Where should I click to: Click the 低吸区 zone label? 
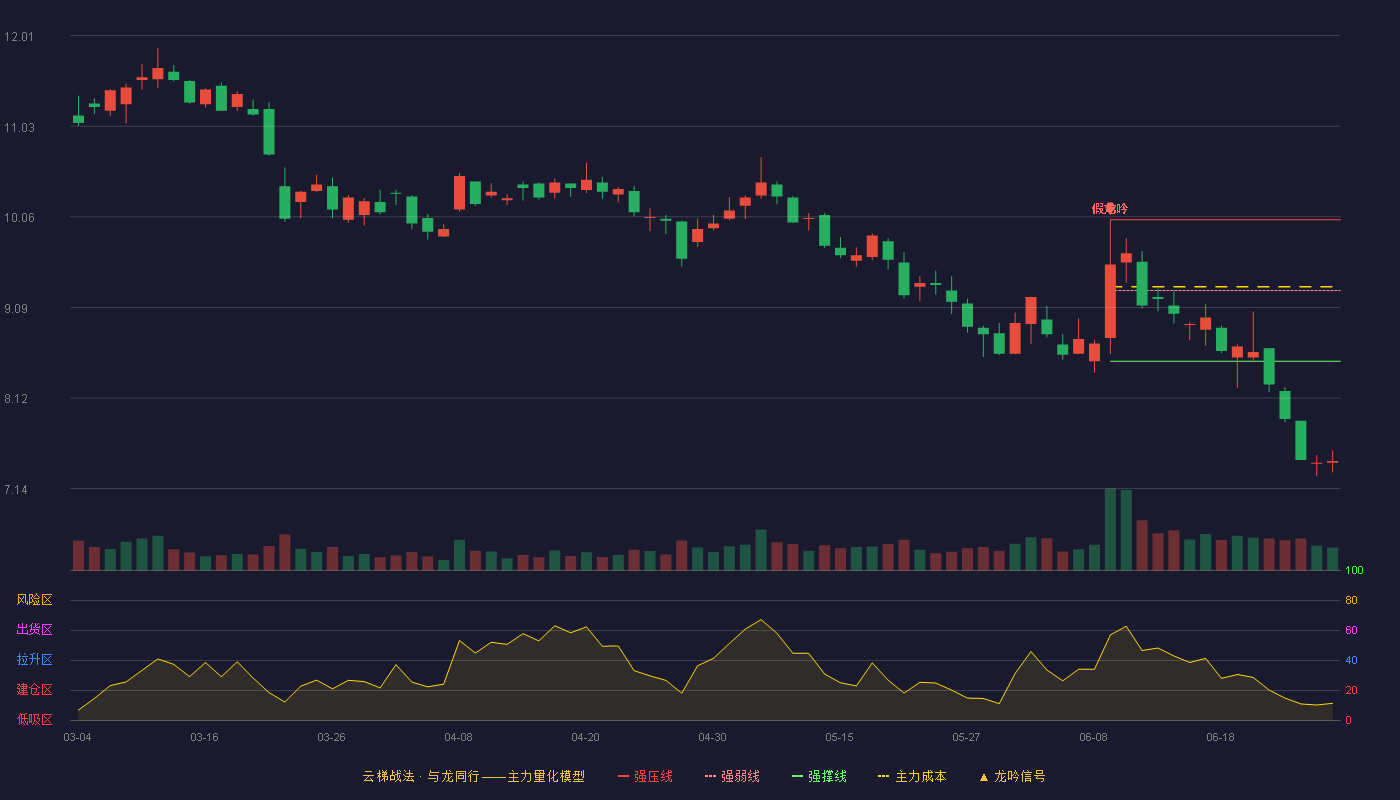pos(34,719)
